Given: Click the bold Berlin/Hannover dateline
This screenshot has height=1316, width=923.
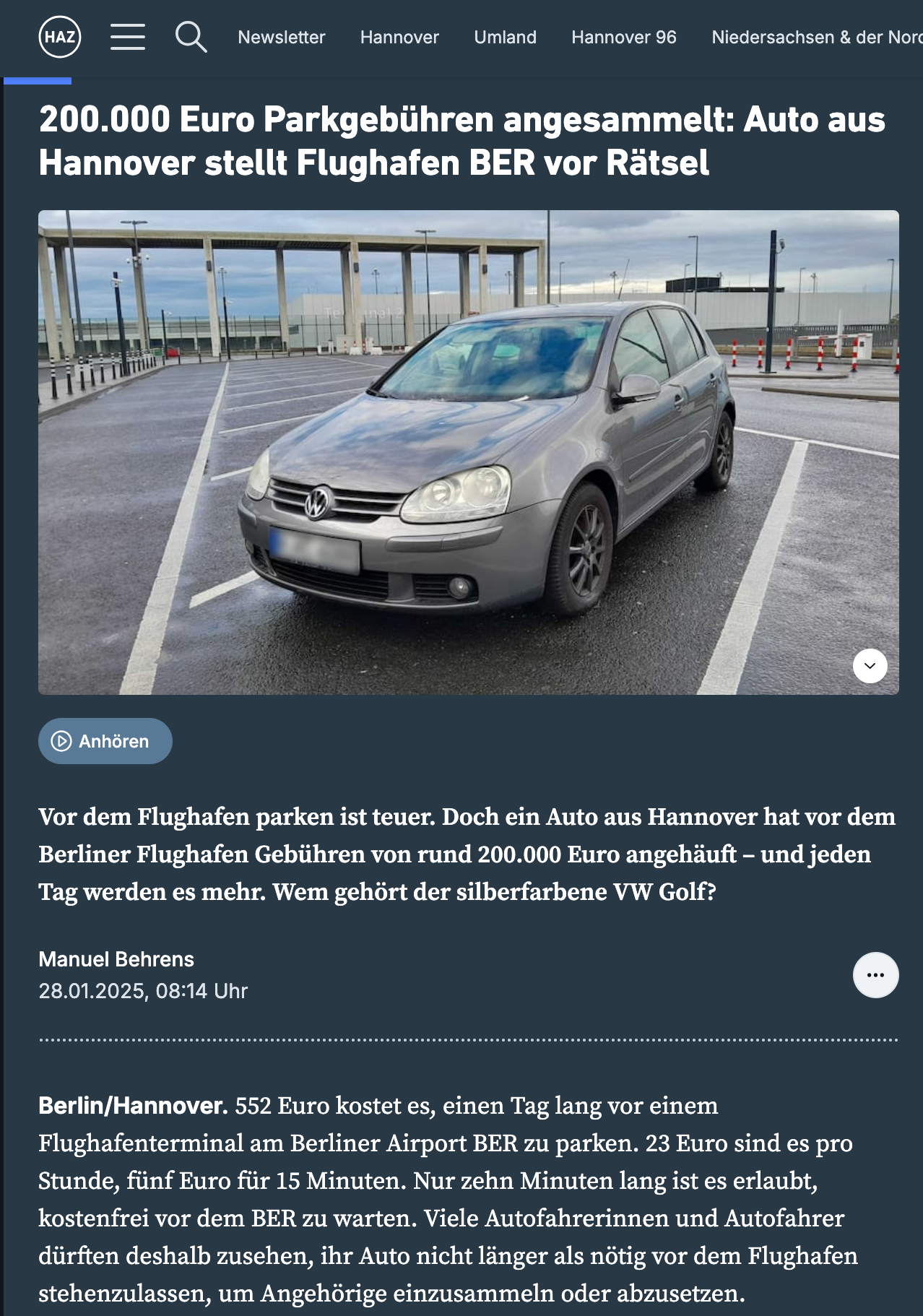Looking at the screenshot, I should pyautogui.click(x=133, y=1106).
